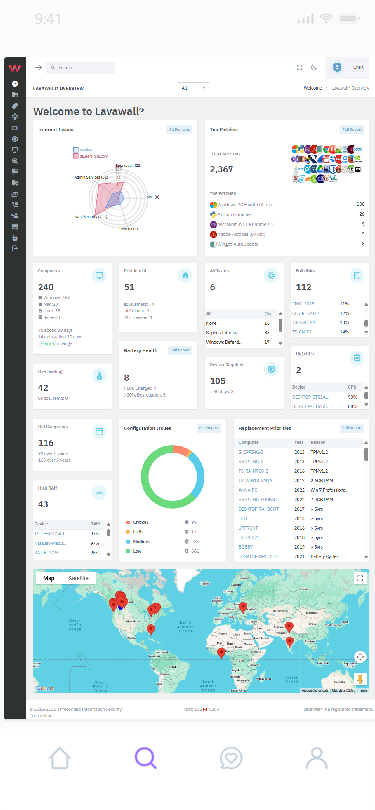375x810 pixels.
Task: Expand the map to fullscreen
Action: point(360,578)
